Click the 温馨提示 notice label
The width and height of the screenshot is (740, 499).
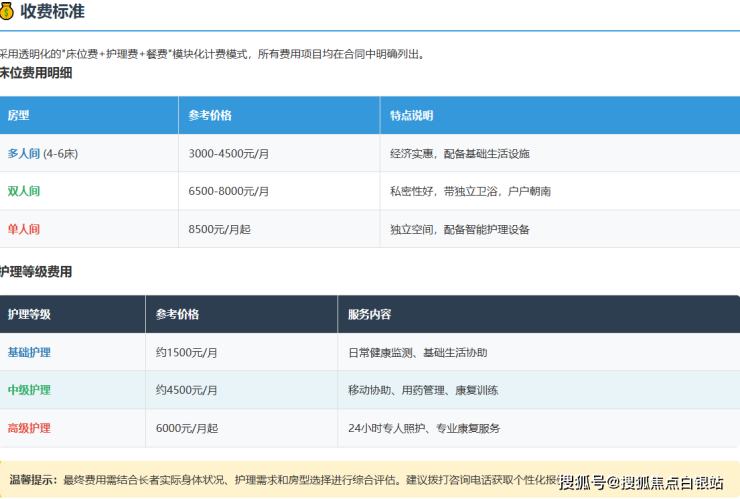coord(32,480)
